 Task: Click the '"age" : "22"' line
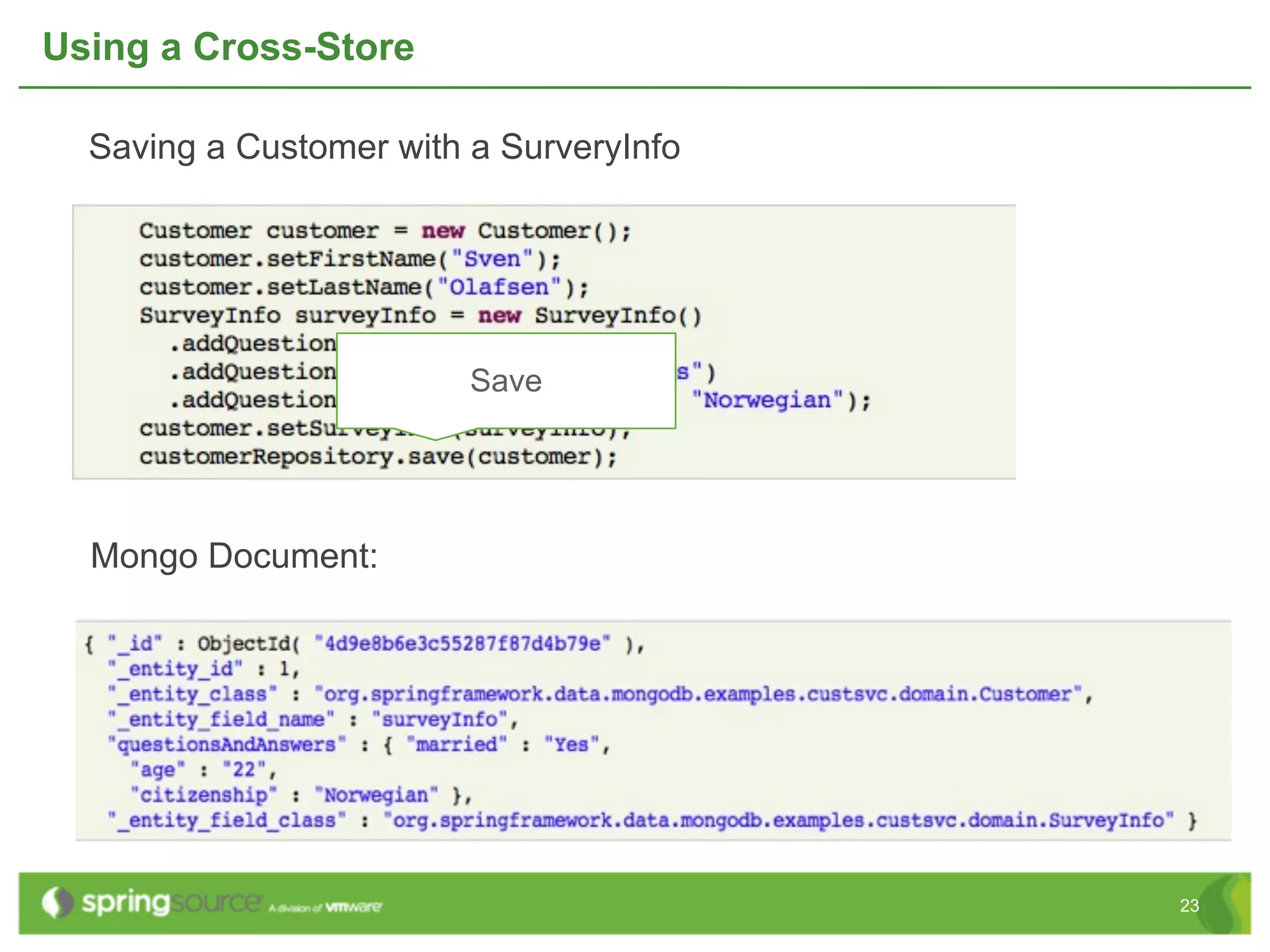(x=203, y=770)
